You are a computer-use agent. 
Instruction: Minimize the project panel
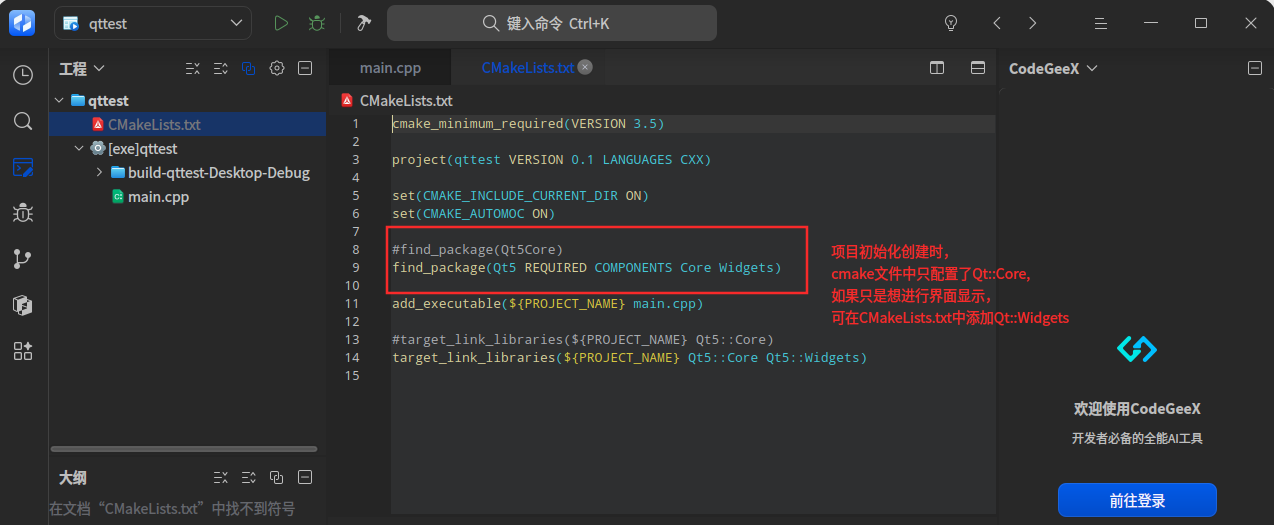click(x=306, y=69)
